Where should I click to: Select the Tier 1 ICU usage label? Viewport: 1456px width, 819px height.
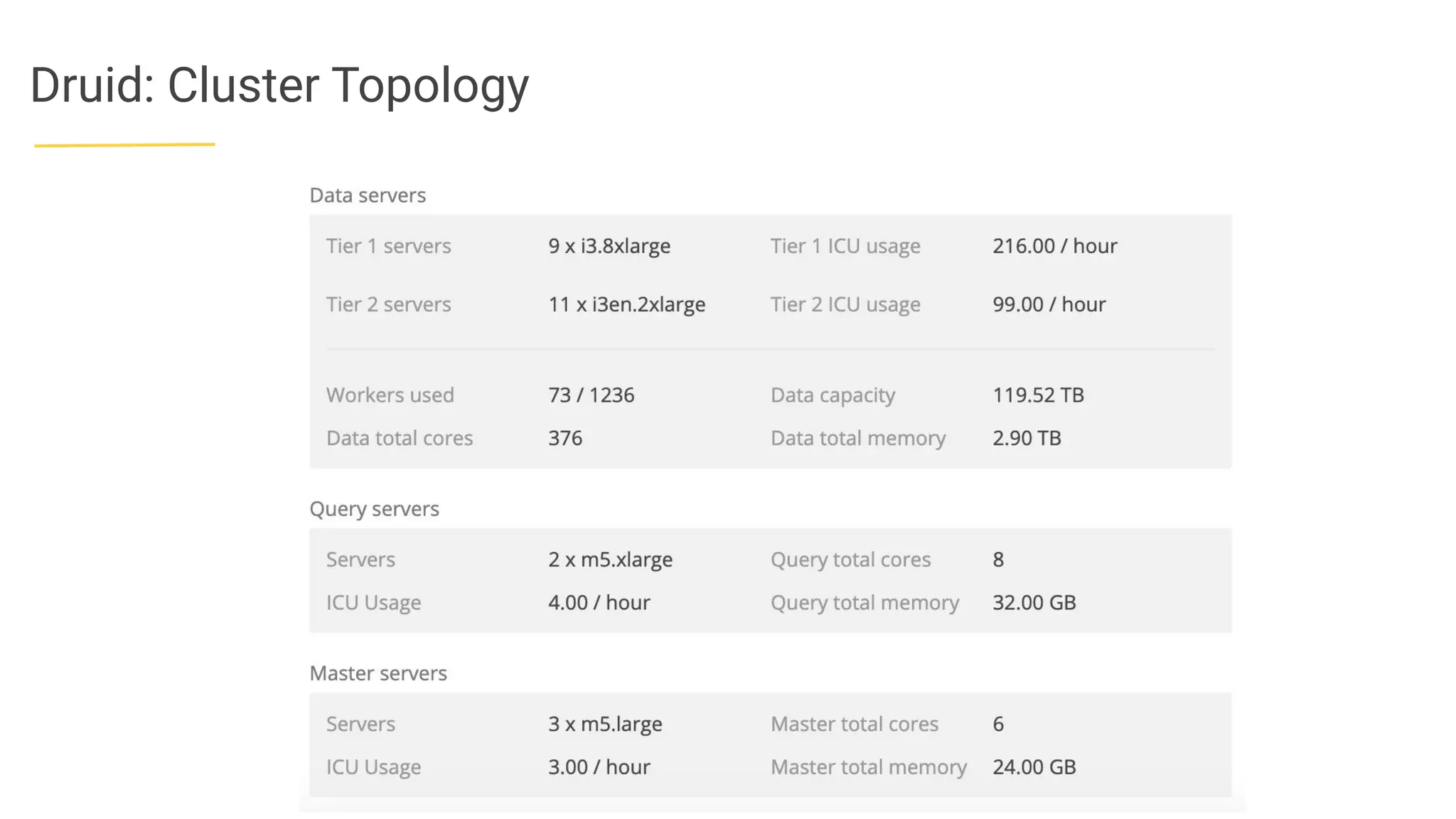pos(845,246)
